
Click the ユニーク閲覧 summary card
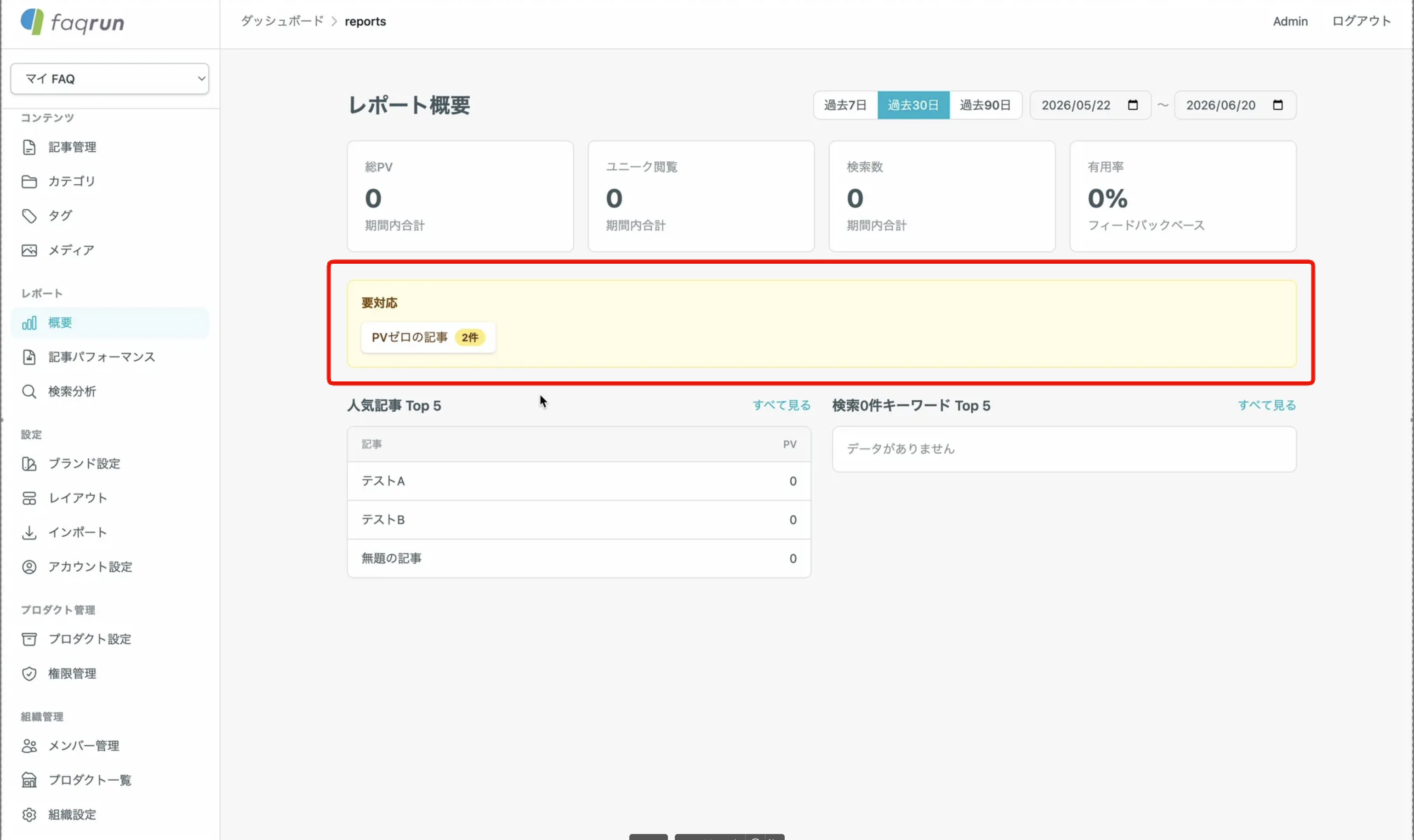701,196
